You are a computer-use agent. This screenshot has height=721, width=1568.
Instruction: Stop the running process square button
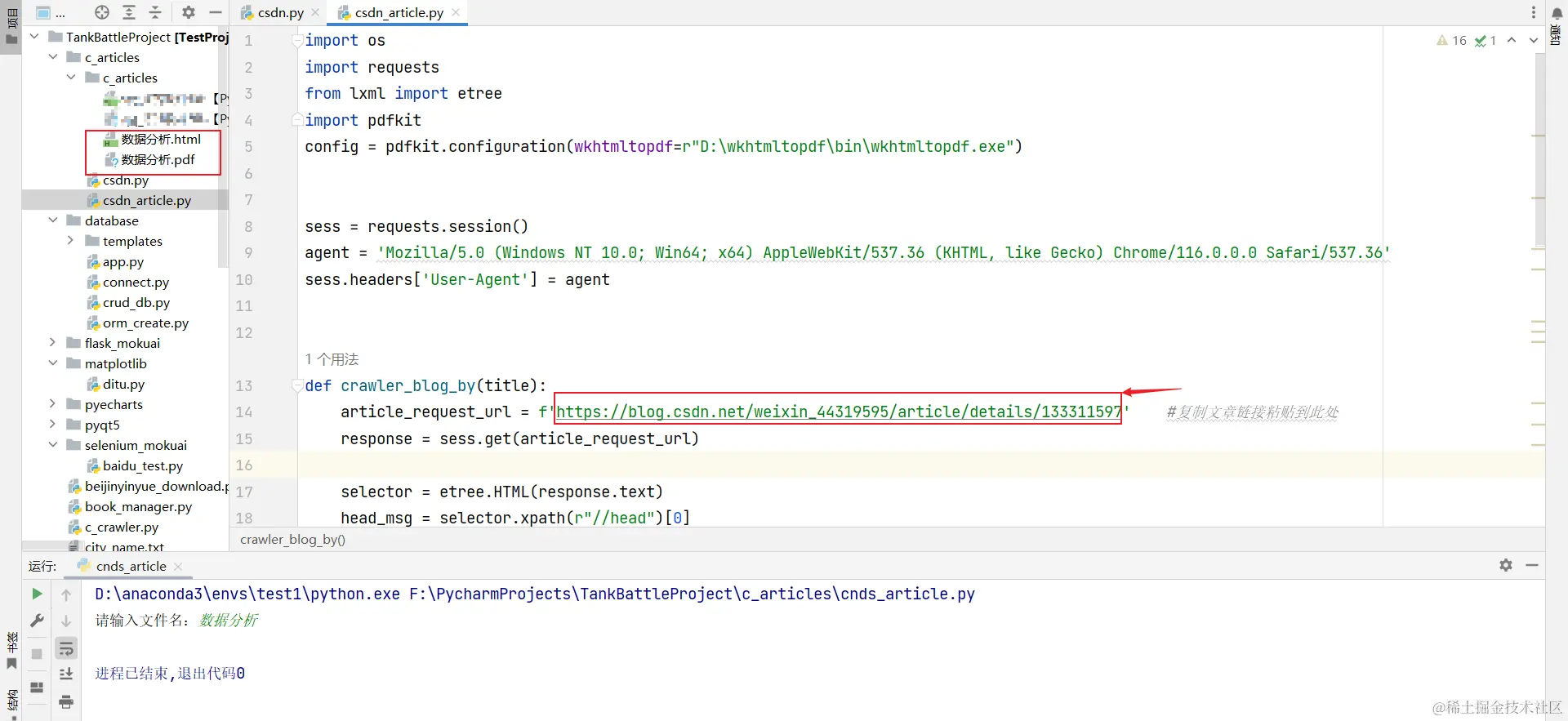point(37,654)
